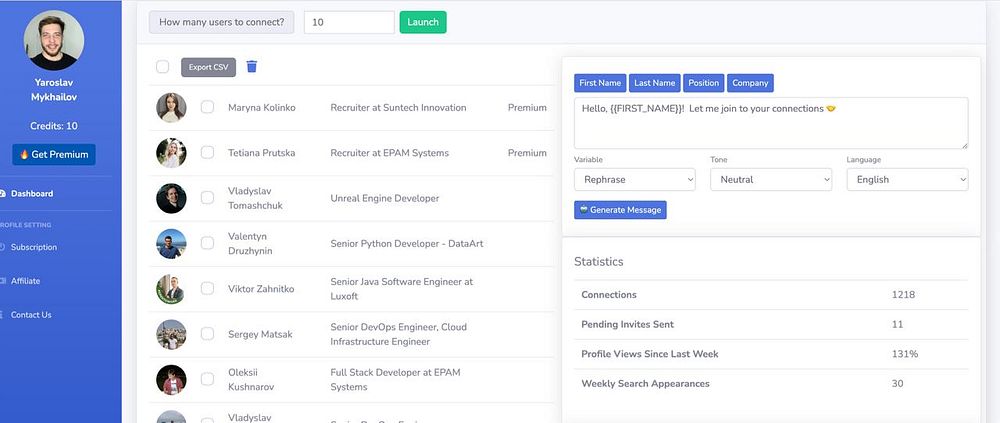Expand the Tone dropdown set to Neutral
1000x423 pixels.
(x=771, y=179)
